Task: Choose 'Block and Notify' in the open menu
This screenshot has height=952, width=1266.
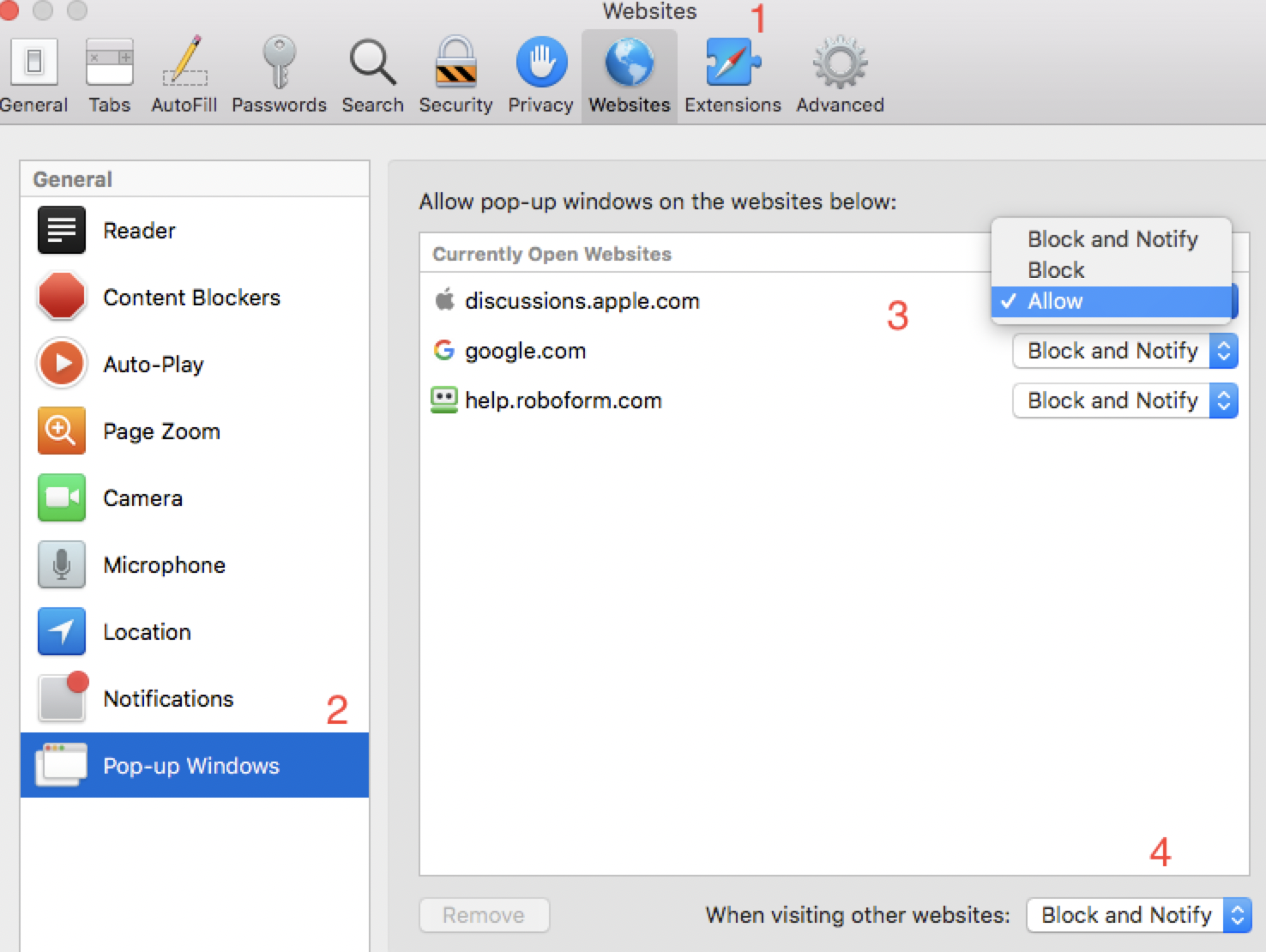Action: point(1112,239)
